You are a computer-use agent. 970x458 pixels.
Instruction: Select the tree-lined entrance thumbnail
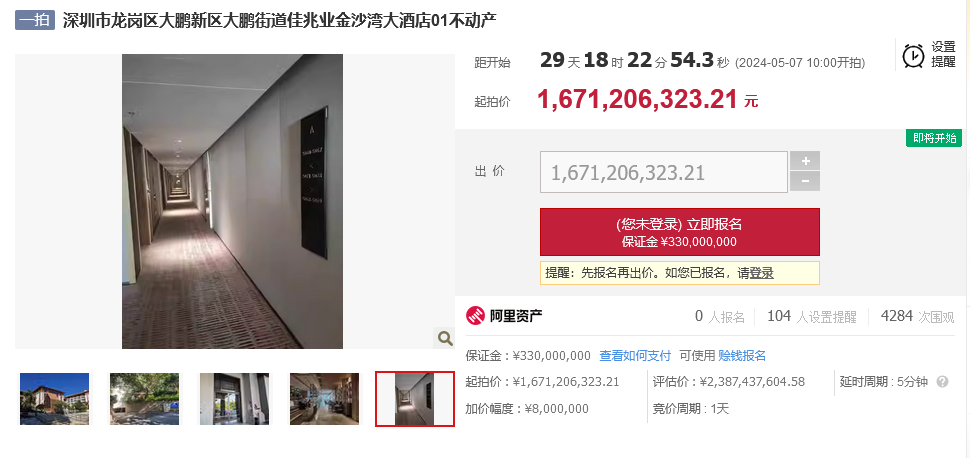coord(144,399)
